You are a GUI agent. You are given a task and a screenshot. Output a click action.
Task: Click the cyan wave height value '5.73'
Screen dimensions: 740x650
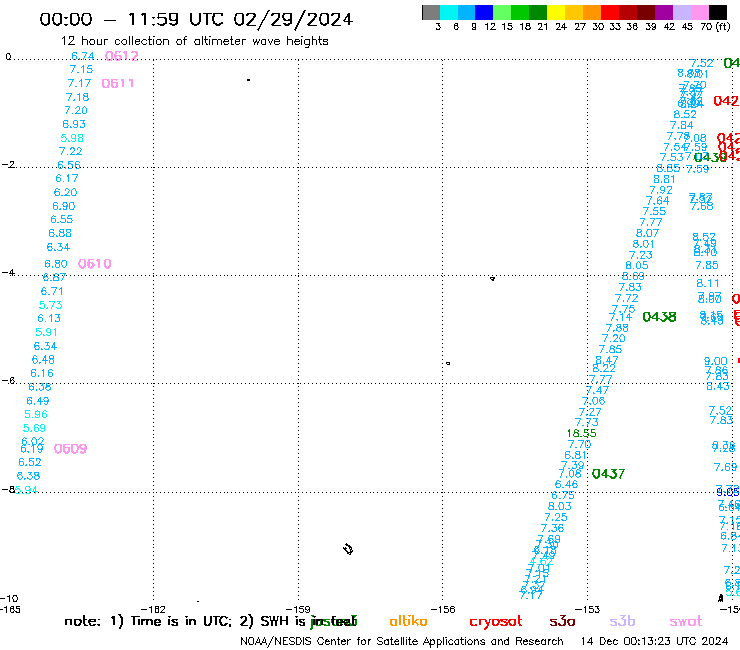click(x=50, y=305)
